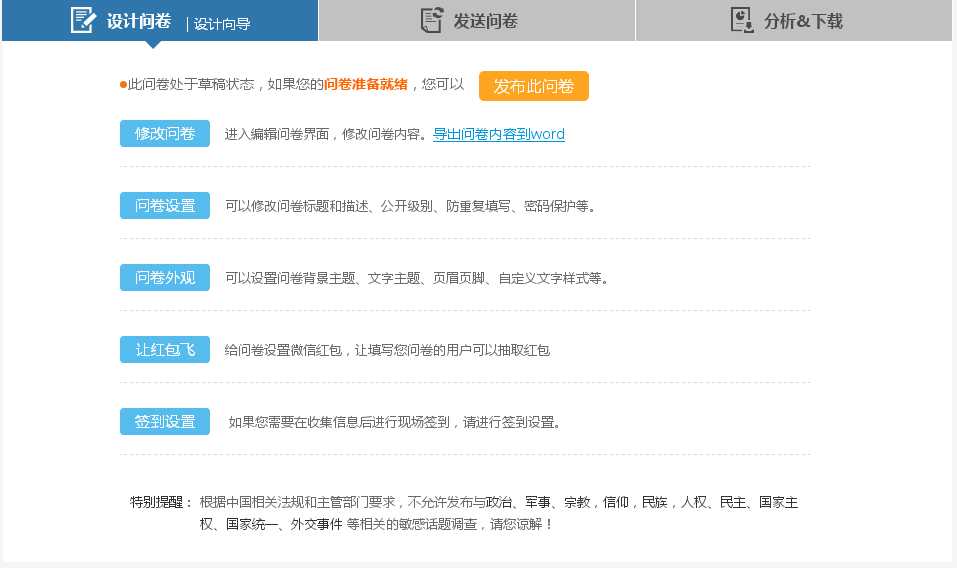Screen dimensions: 957x568
Task: Click the 问卷设置 button
Action: coord(165,206)
